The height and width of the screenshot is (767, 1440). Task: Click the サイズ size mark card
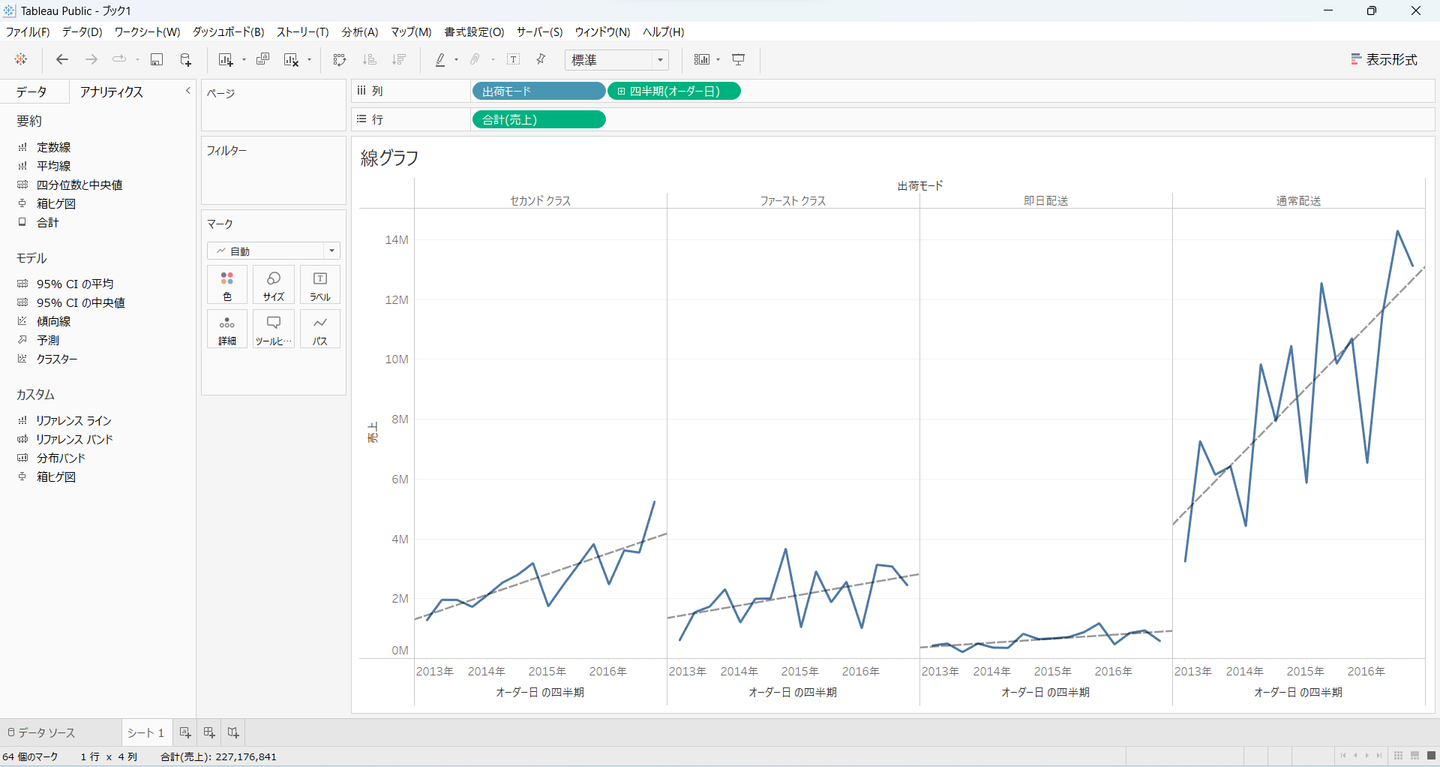pyautogui.click(x=274, y=284)
